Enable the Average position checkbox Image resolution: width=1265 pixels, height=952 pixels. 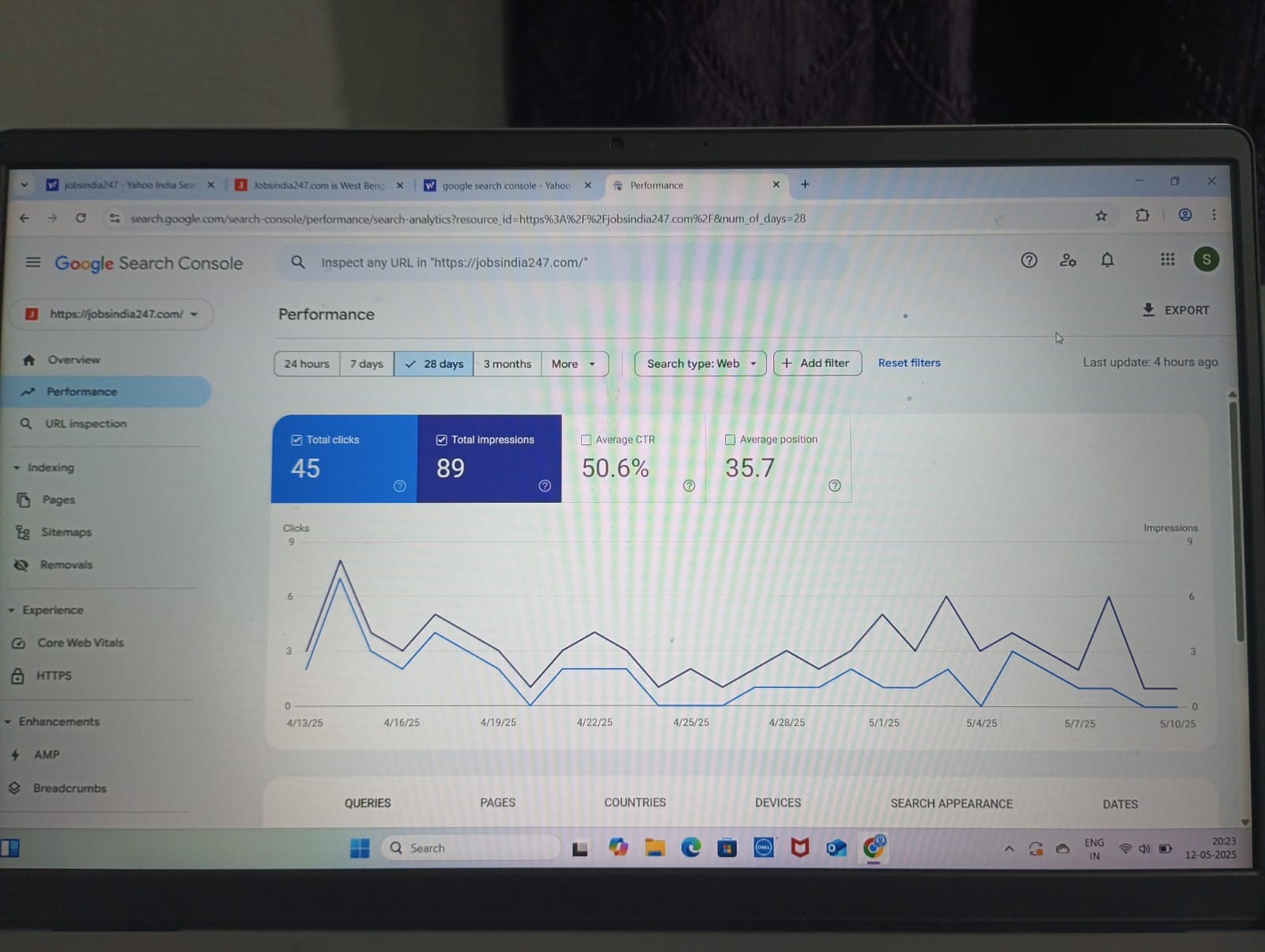click(x=730, y=440)
